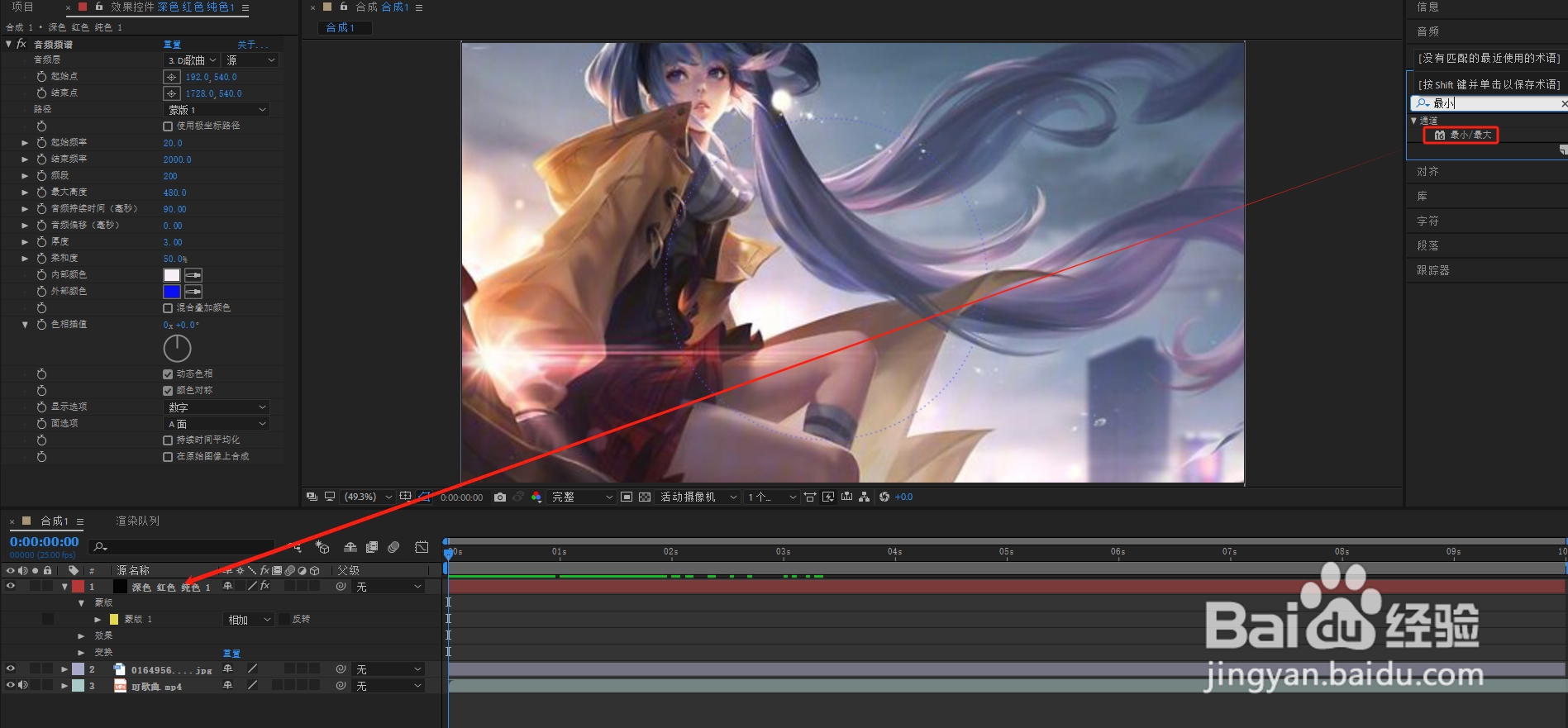Open 路径 dropdown showing 蒙版 1

[217, 110]
